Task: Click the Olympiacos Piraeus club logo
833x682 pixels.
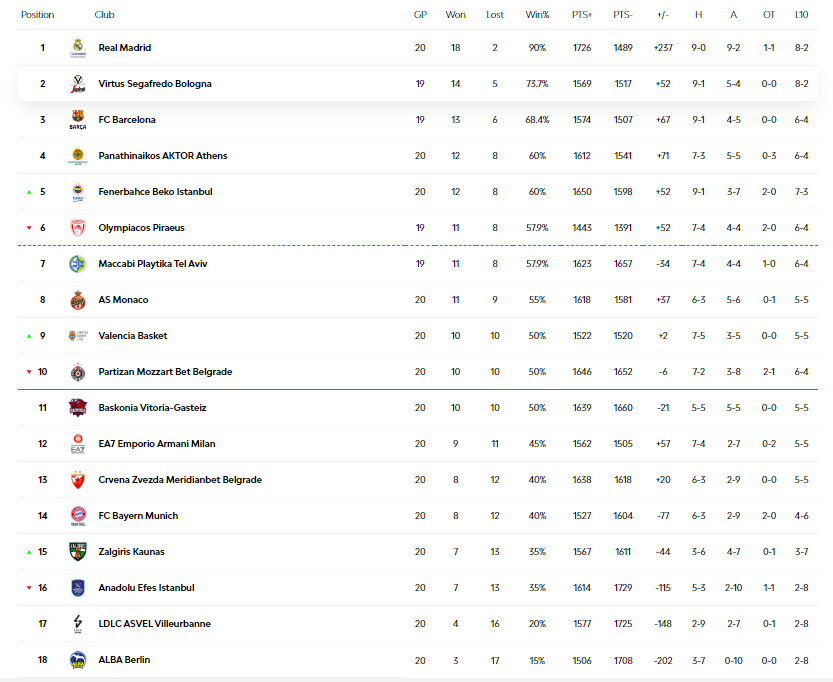Action: coord(78,227)
